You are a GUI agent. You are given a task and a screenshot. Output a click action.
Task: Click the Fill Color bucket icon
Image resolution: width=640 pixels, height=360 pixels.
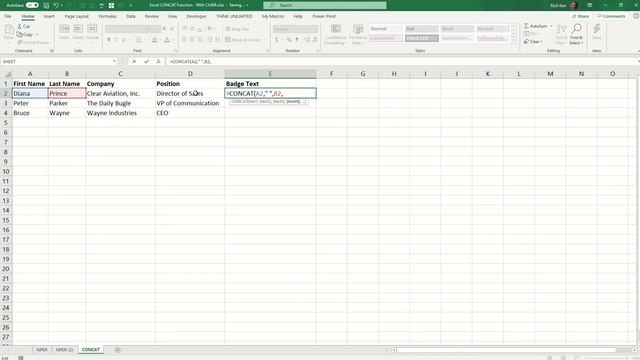point(154,40)
